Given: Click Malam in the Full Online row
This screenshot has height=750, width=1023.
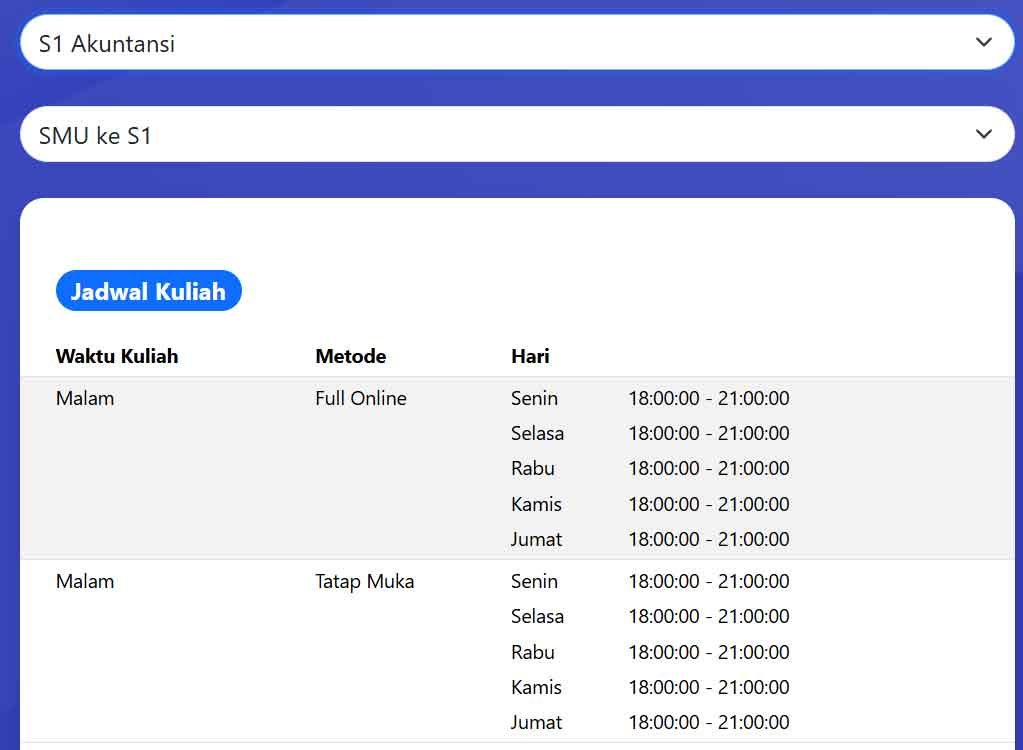Looking at the screenshot, I should point(85,398).
